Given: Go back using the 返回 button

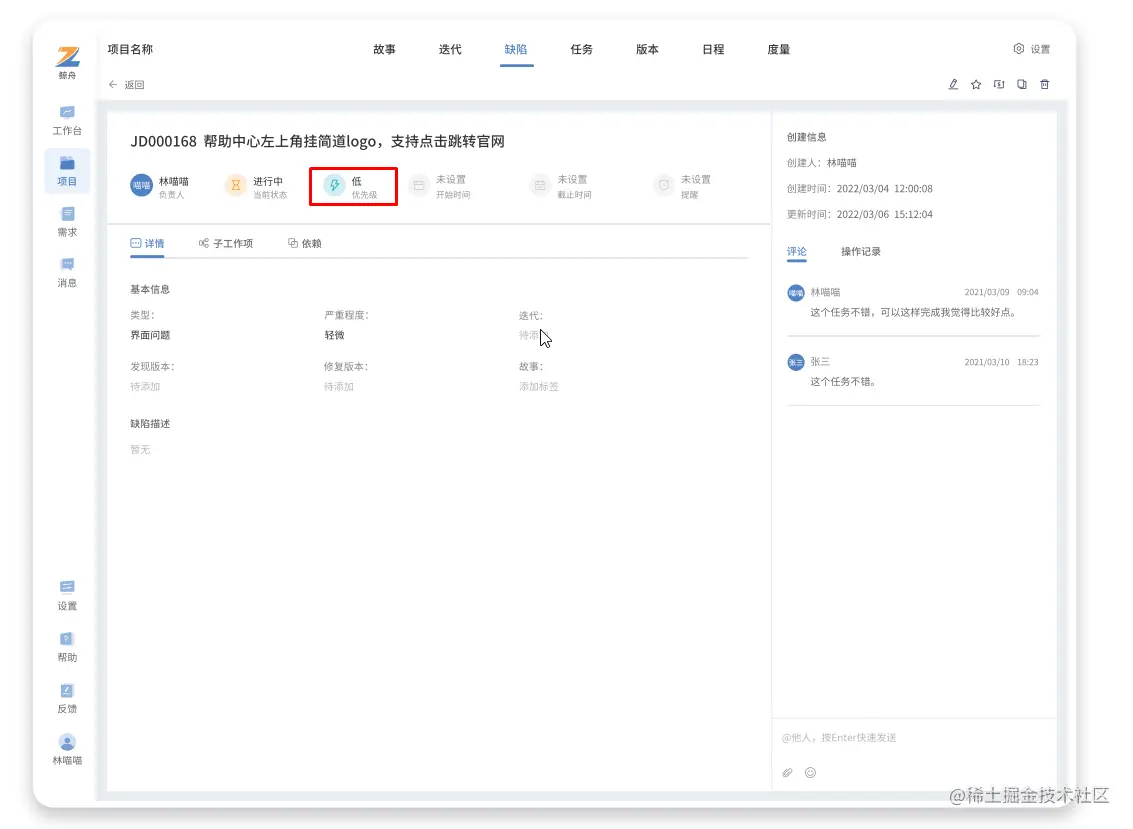Looking at the screenshot, I should point(125,85).
